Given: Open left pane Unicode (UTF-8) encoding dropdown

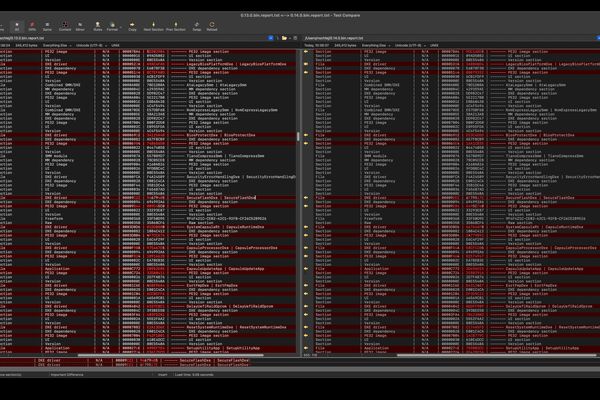Looking at the screenshot, I should pos(91,45).
